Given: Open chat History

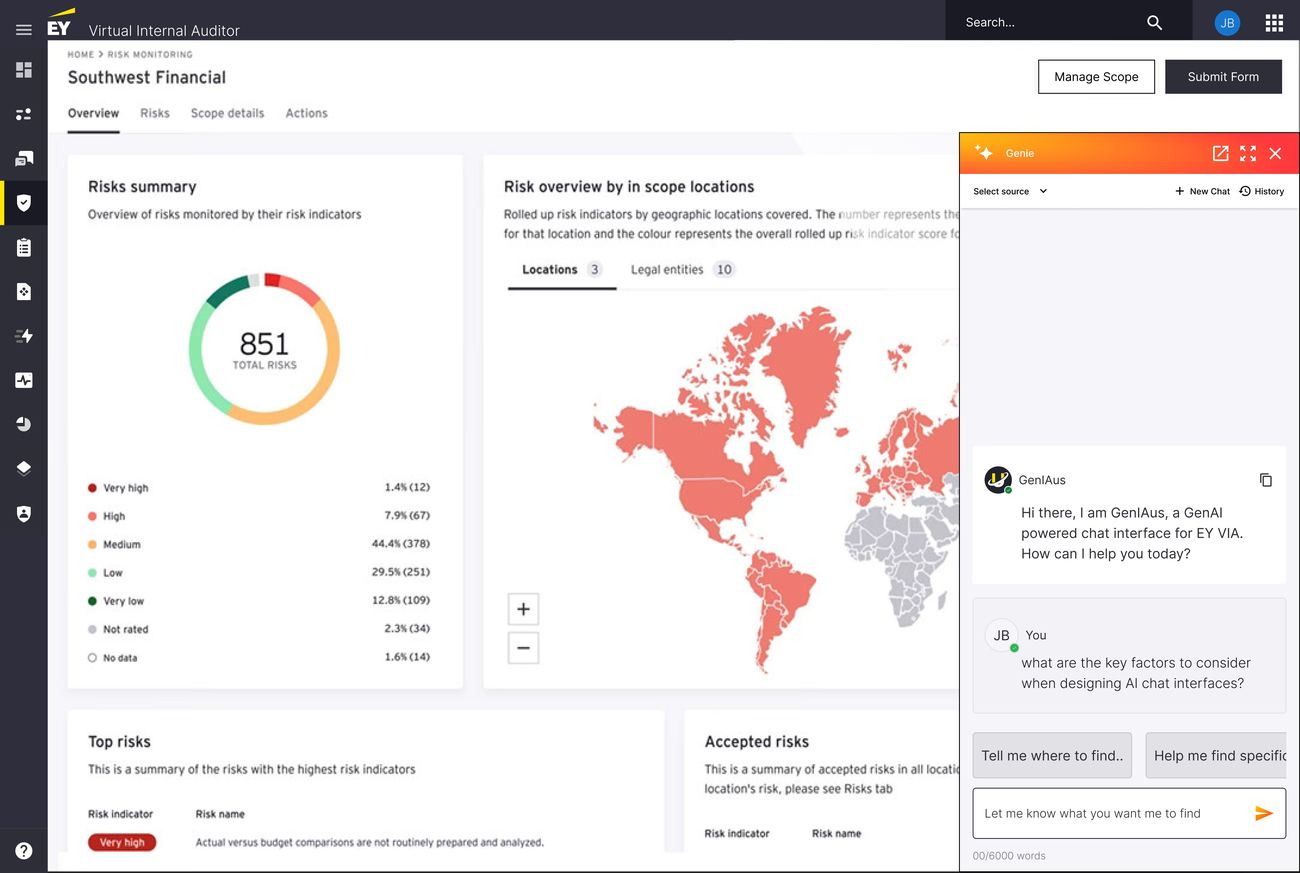Looking at the screenshot, I should coord(1261,191).
